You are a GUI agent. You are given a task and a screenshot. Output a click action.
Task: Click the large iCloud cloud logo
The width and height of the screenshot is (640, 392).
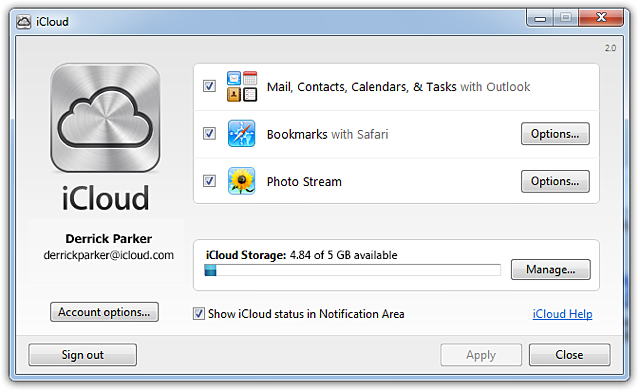click(x=105, y=118)
